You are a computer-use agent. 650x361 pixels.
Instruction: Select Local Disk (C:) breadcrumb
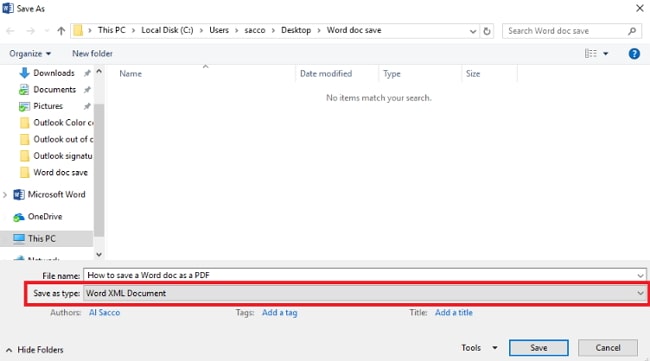(167, 30)
